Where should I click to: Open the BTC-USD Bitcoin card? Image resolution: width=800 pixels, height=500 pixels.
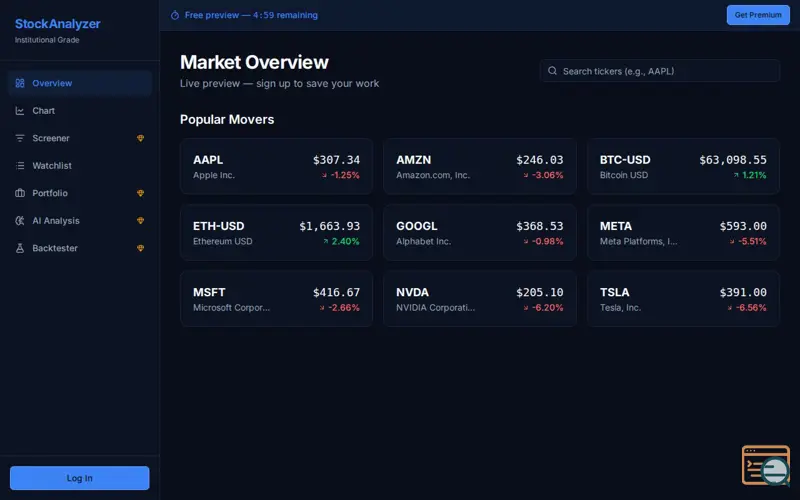(x=683, y=166)
